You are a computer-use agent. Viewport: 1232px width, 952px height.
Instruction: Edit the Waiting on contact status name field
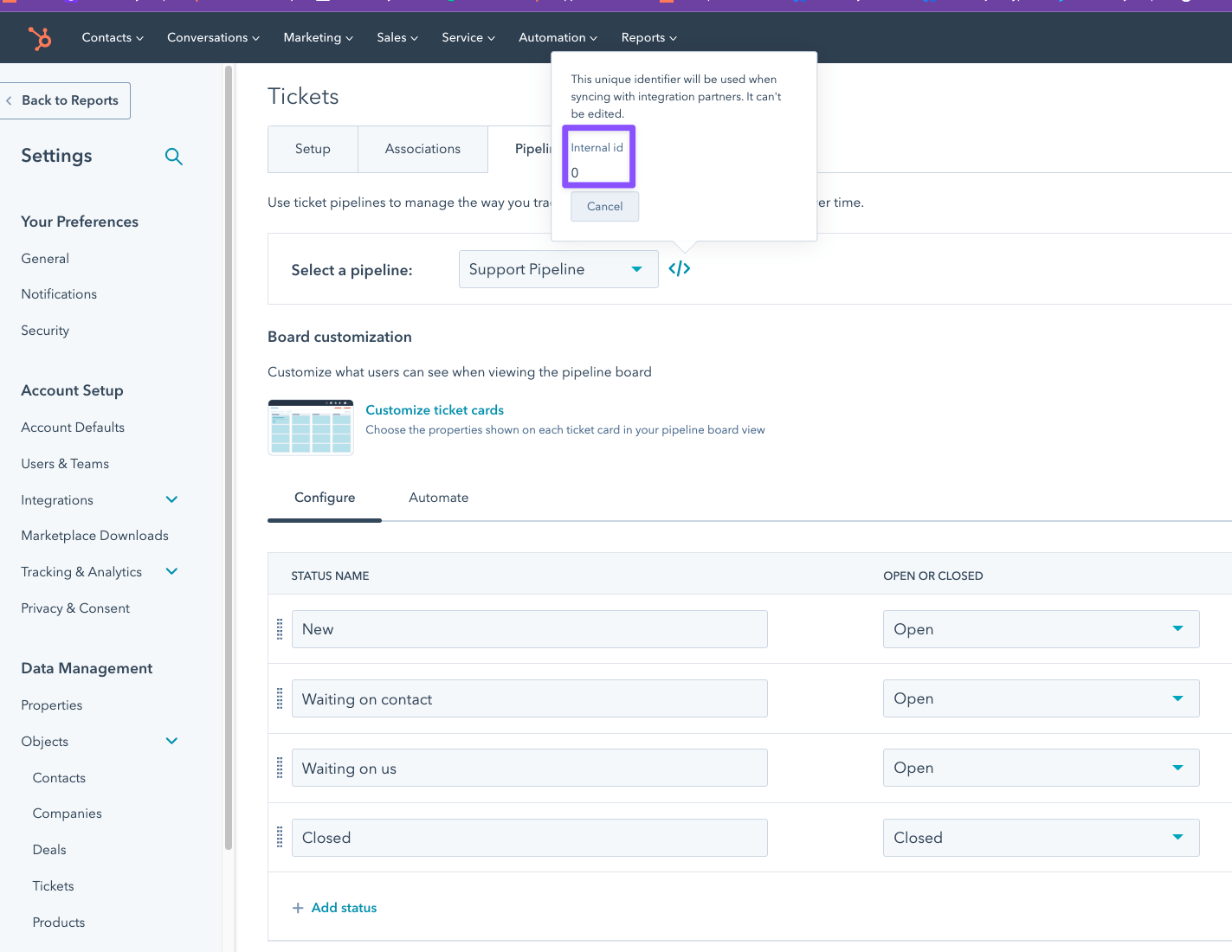[x=529, y=698]
